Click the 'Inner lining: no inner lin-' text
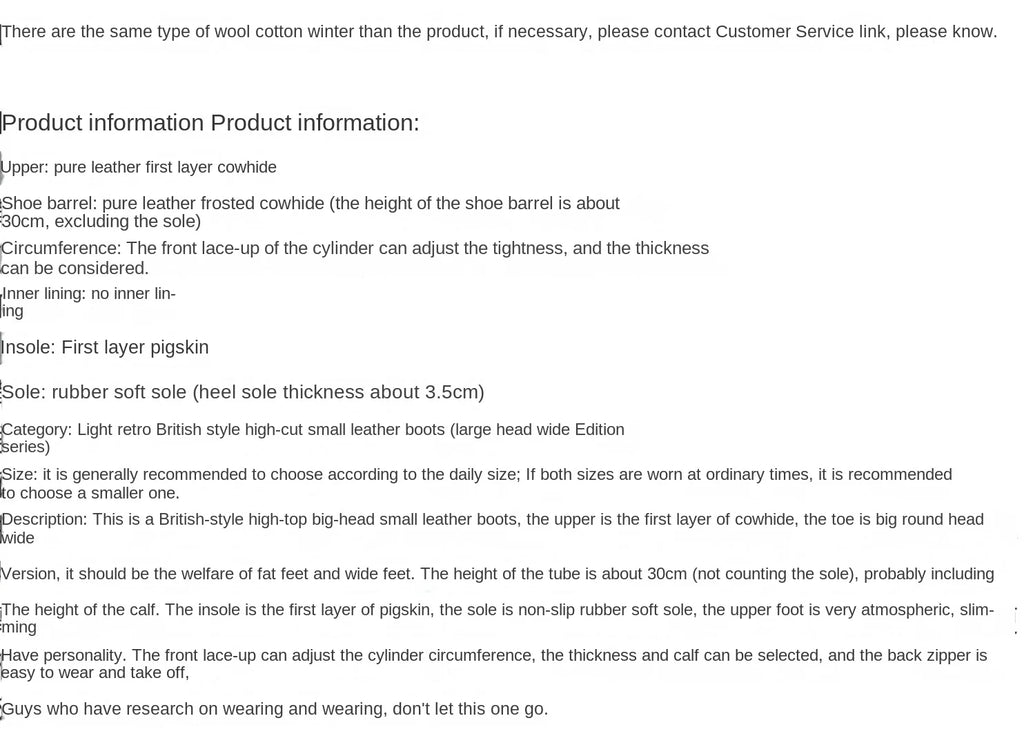The image size is (1024, 754). pos(89,293)
